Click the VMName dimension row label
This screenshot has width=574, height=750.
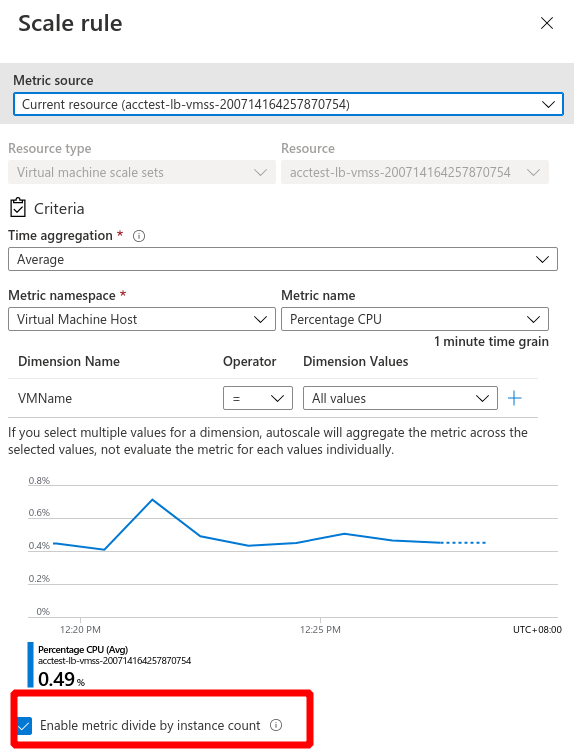[x=45, y=398]
